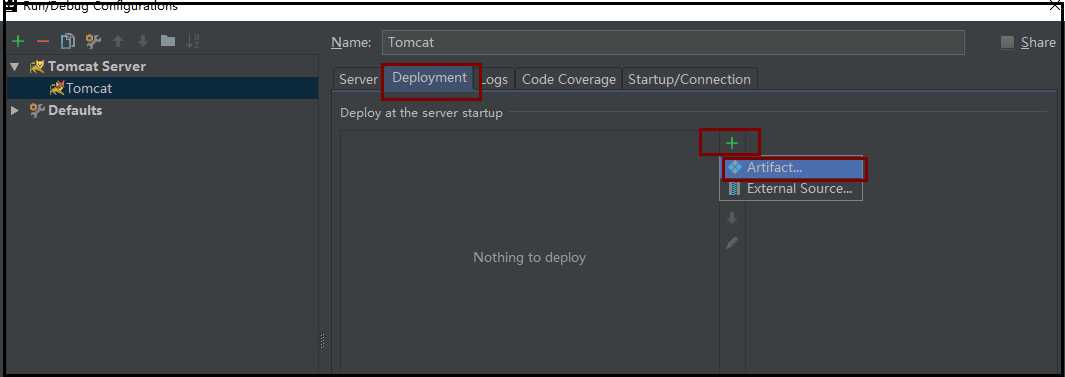Choose External Source... from the popup menu
Viewport: 1065px width, 377px height.
tap(791, 189)
